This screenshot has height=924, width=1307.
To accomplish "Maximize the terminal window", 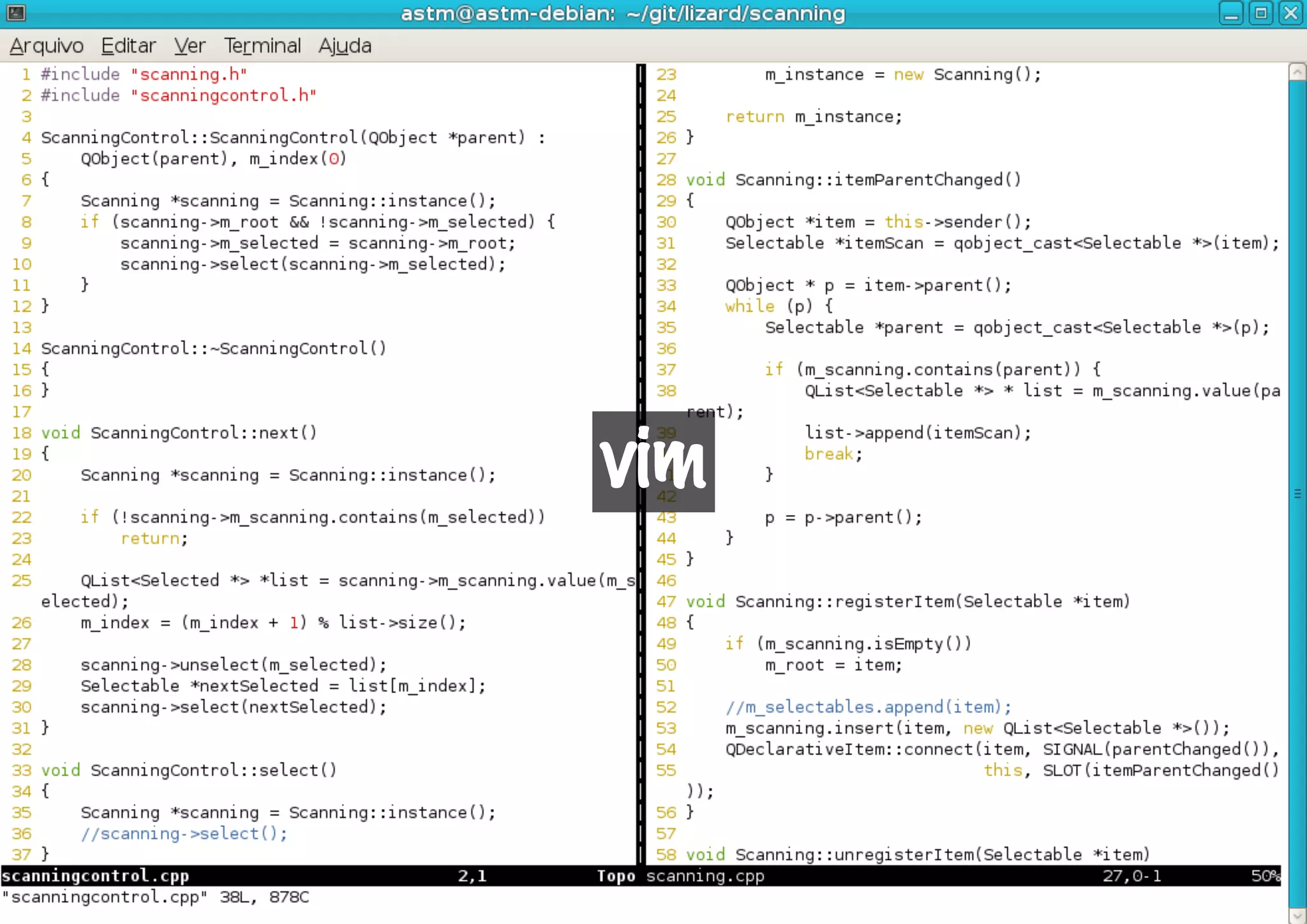I will tap(1261, 13).
